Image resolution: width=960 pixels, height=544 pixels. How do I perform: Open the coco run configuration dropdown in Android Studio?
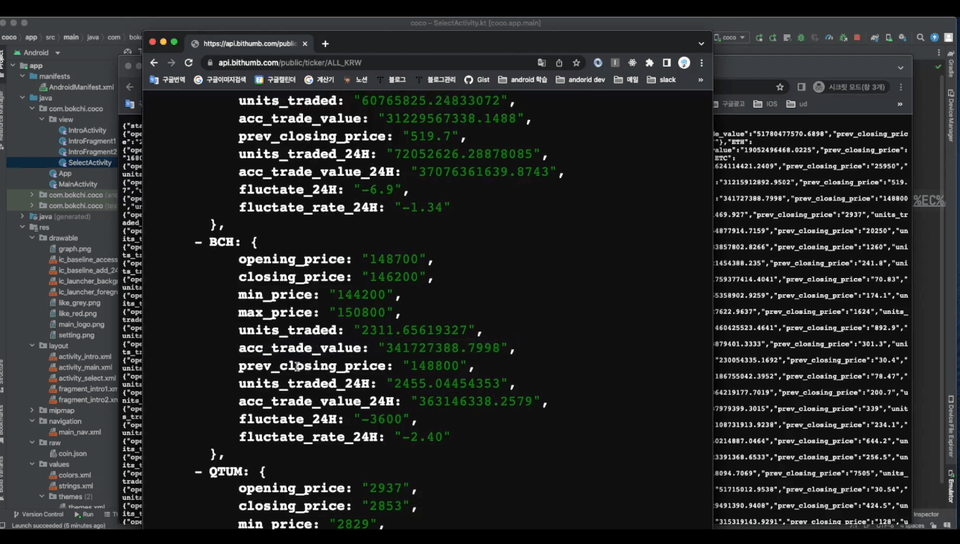point(730,37)
